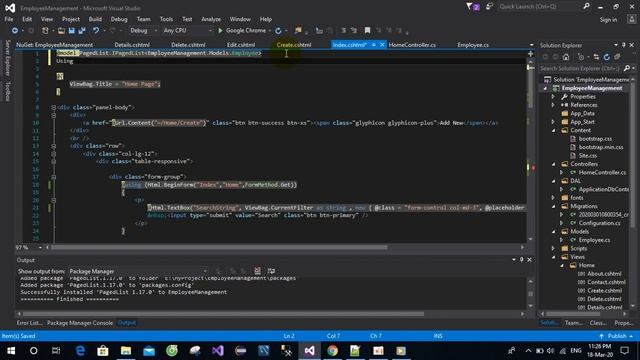Collapse the Models folder
Screen dimensions: 640x360
pyautogui.click(x=553, y=231)
